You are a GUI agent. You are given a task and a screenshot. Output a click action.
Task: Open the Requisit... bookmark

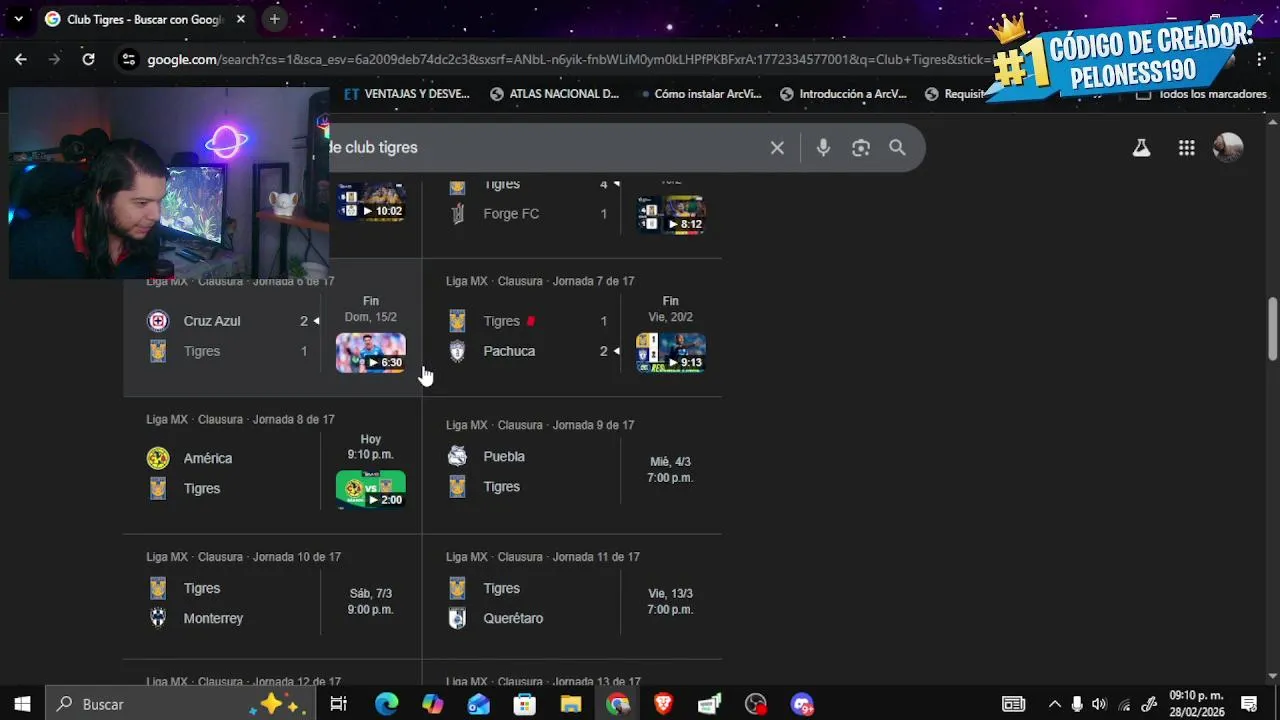coord(955,94)
